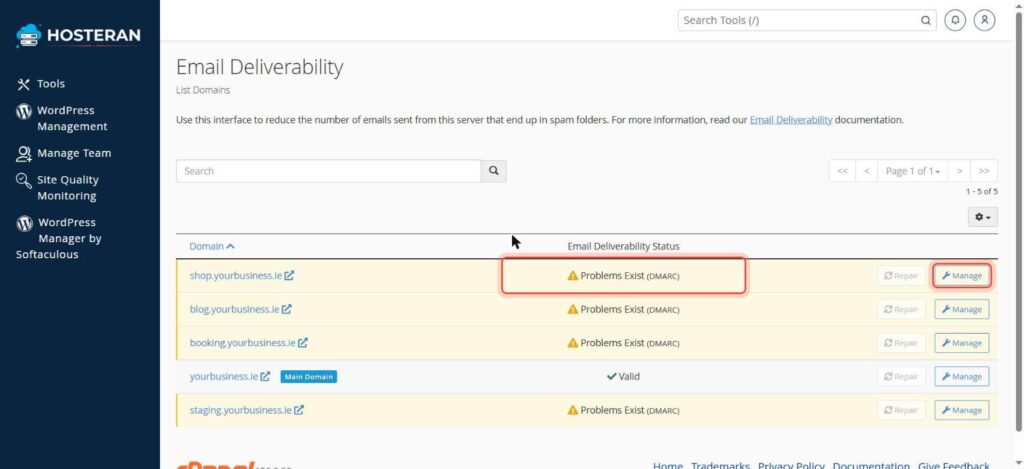Click Repair for shop.yourbusiness.ie

click(x=901, y=276)
